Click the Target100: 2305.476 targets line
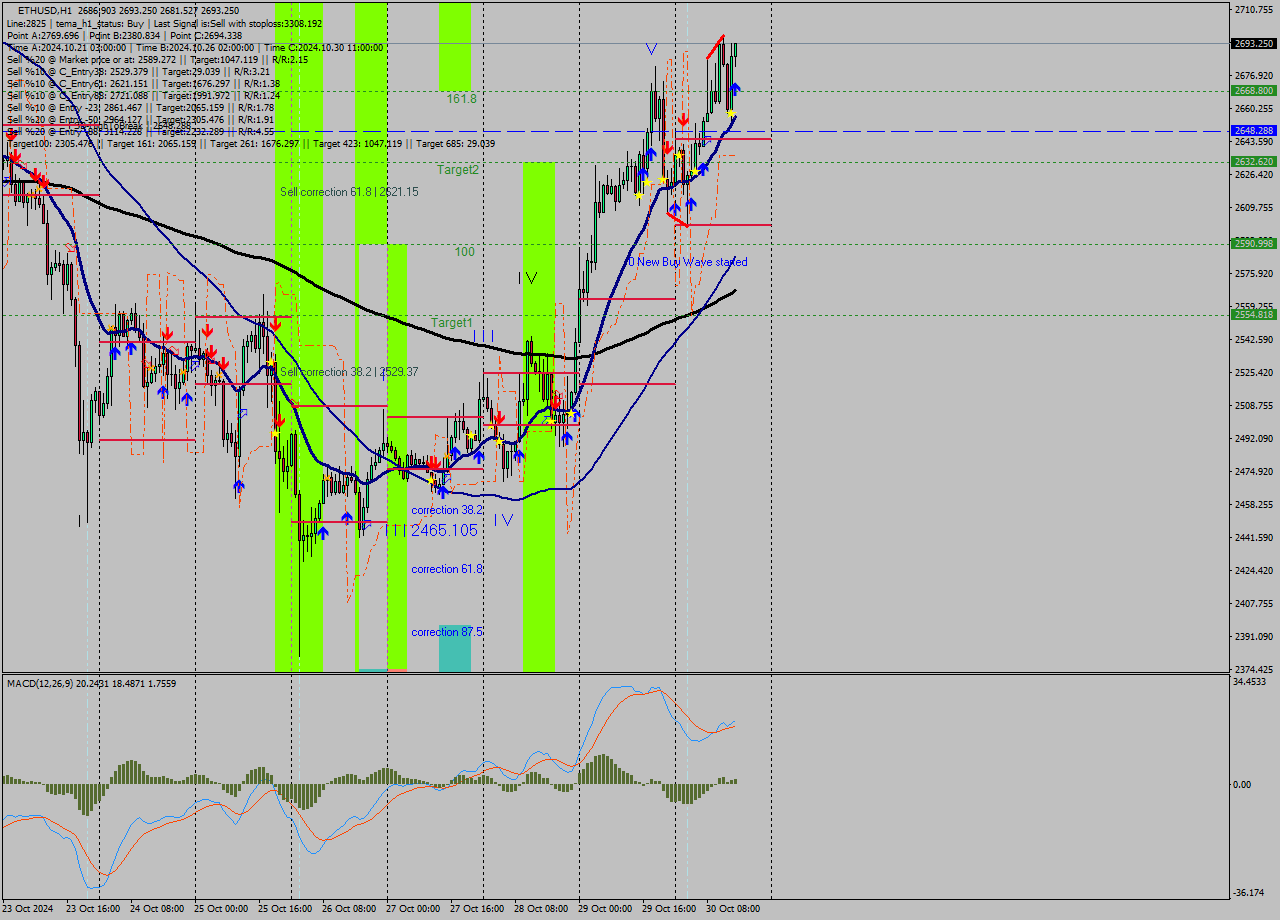Viewport: 1280px width, 920px height. tap(250, 143)
